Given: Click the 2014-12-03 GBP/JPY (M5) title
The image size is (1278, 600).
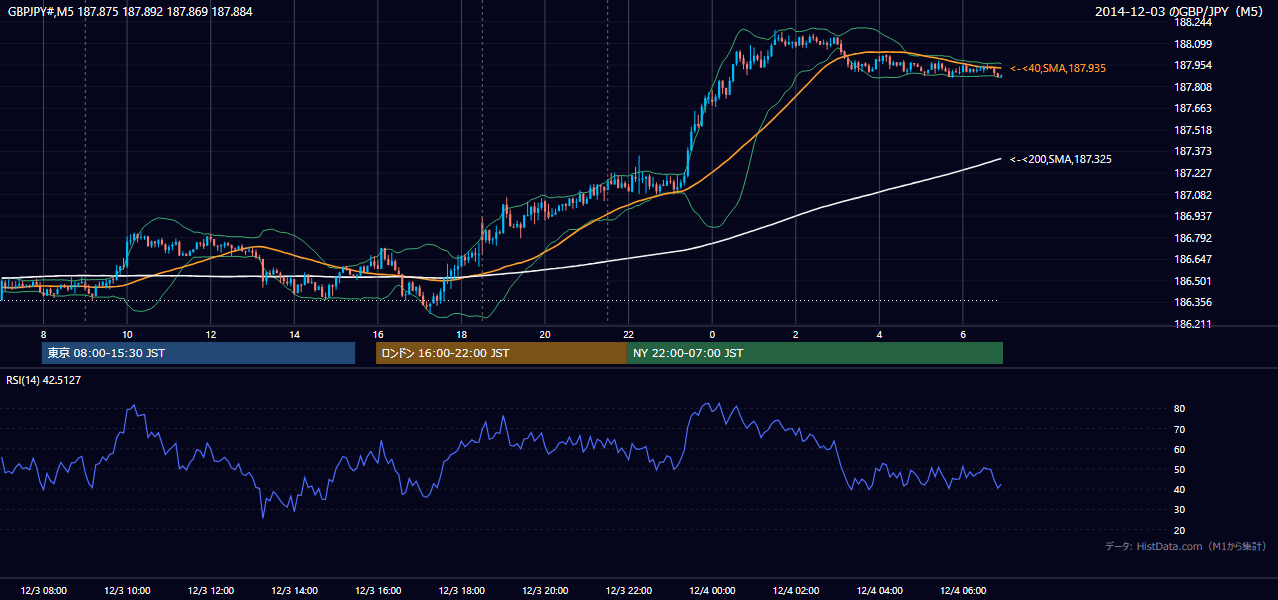Looking at the screenshot, I should (1180, 11).
